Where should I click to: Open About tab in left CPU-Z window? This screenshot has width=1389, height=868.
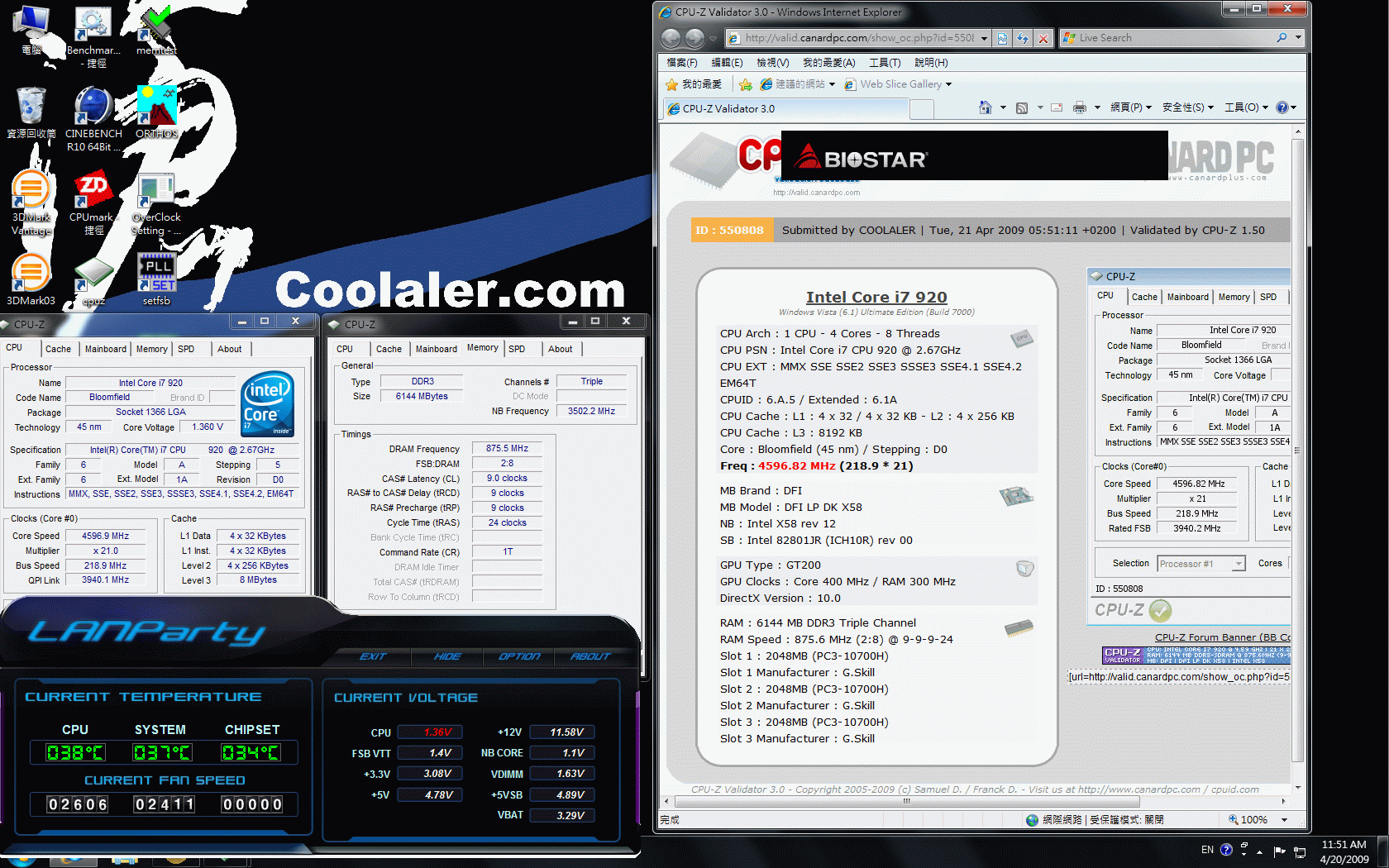tap(230, 349)
